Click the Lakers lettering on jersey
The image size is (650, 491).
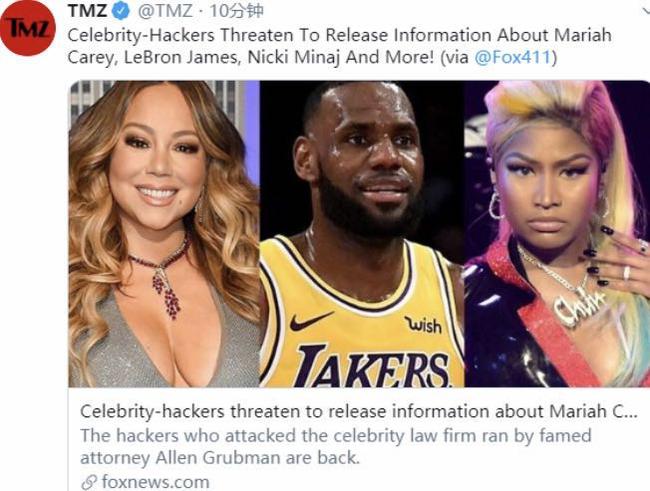point(373,365)
